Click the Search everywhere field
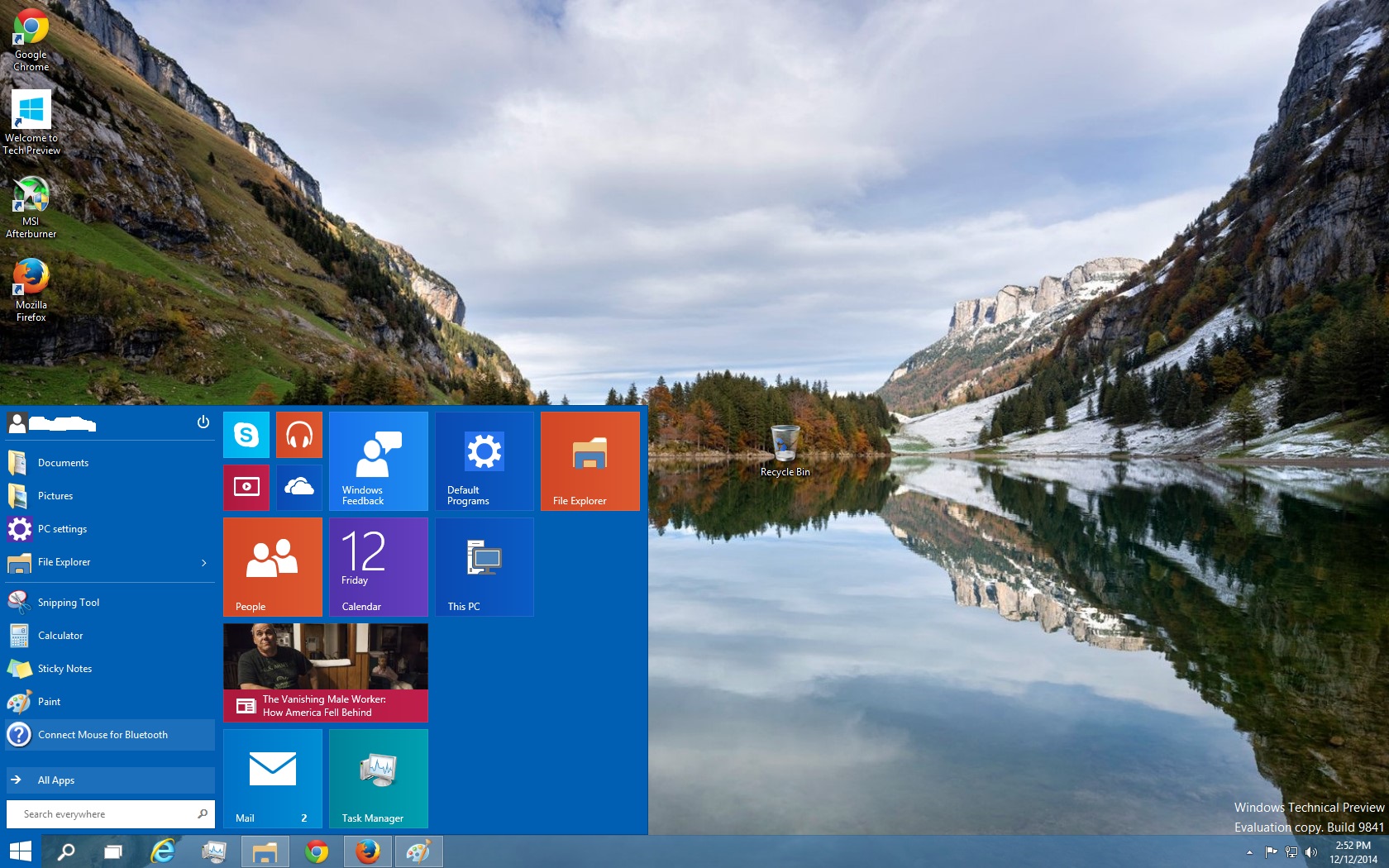1389x868 pixels. (x=103, y=814)
